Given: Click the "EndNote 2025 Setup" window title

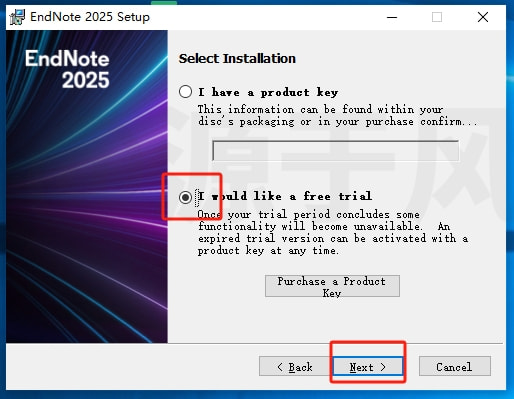Looking at the screenshot, I should (90, 17).
